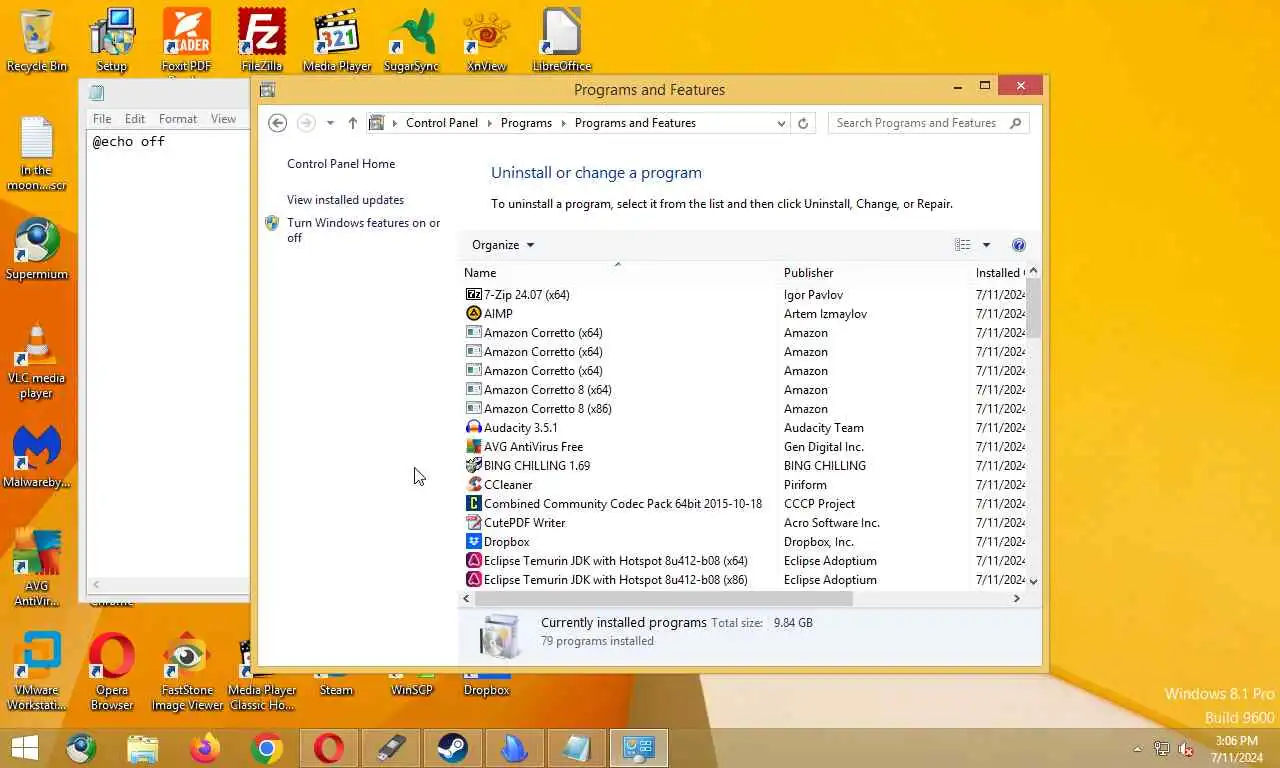Click the Programs breadcrumb
The height and width of the screenshot is (768, 1280).
526,123
